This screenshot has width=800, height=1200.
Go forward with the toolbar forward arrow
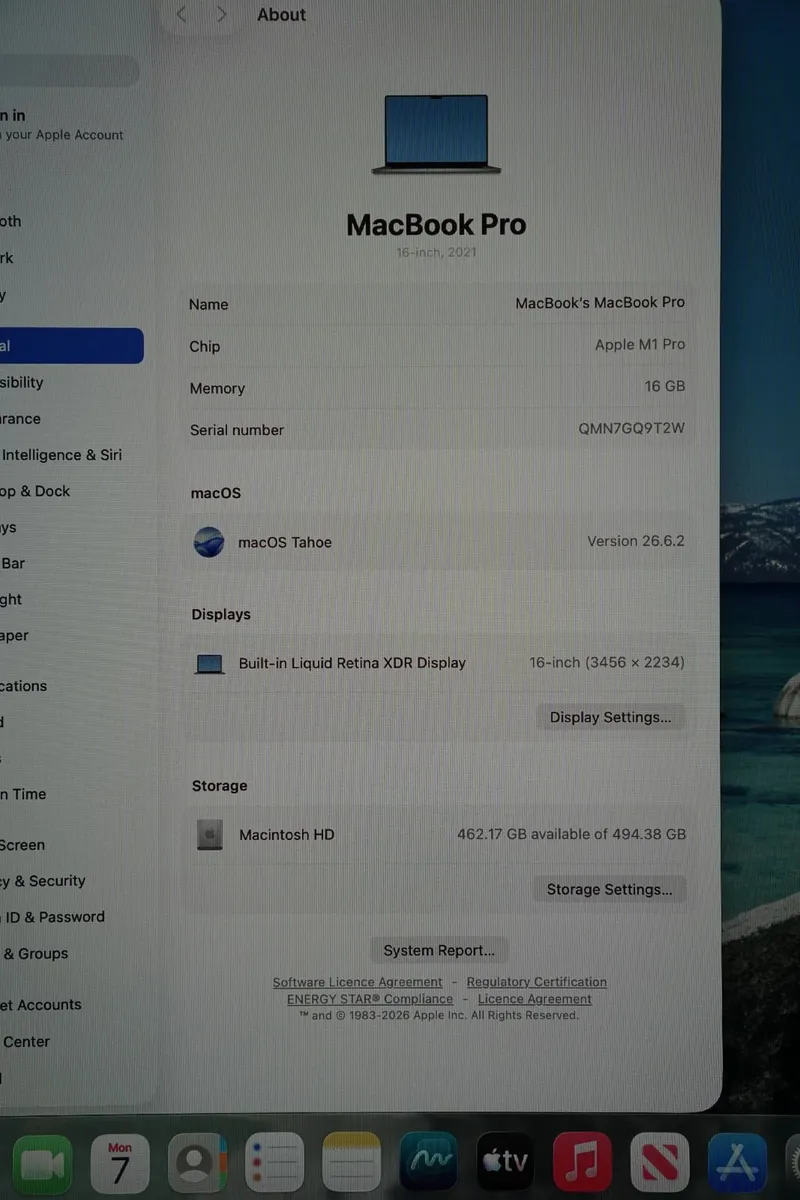tap(221, 14)
